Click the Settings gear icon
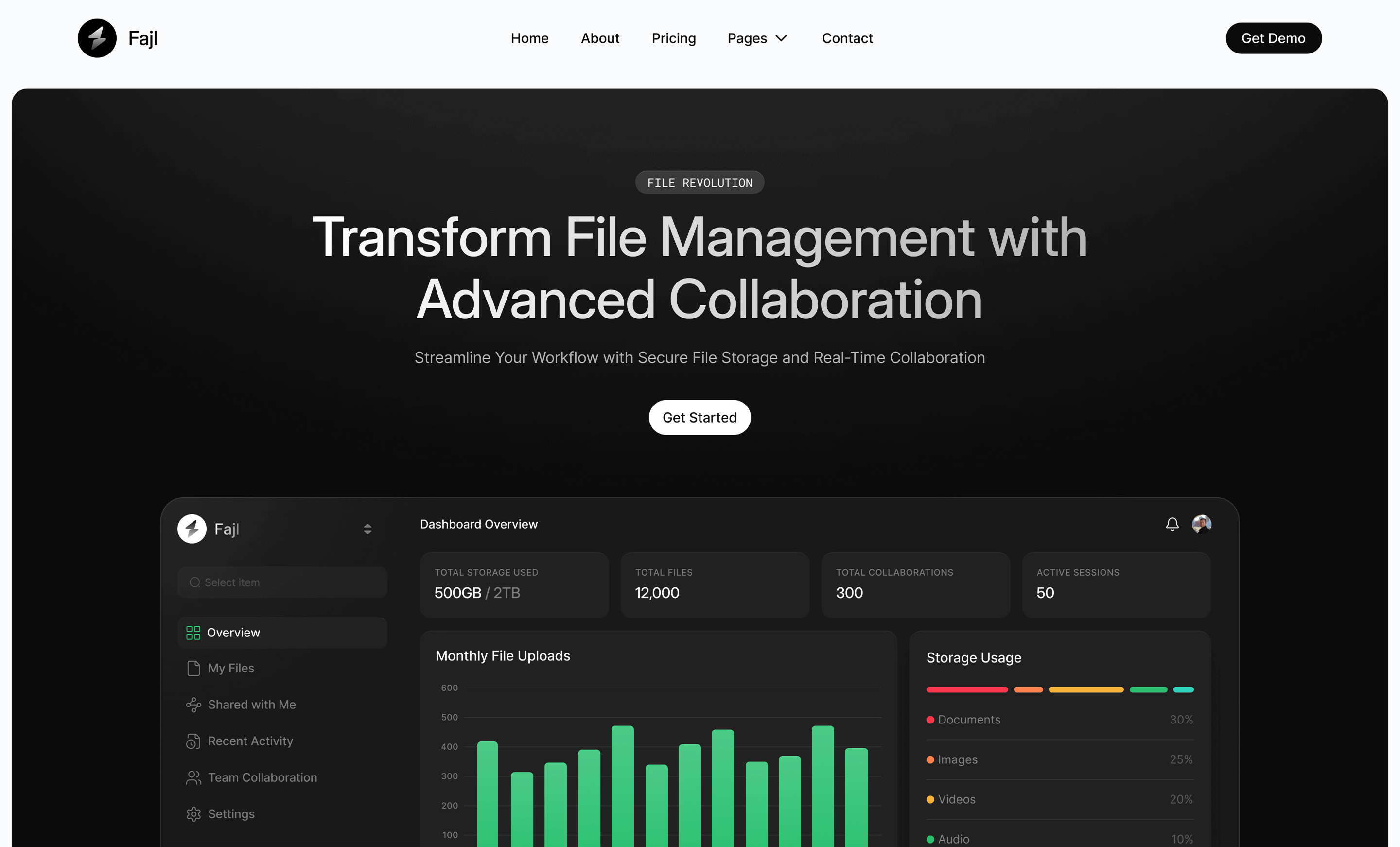The height and width of the screenshot is (847, 1400). (x=193, y=814)
